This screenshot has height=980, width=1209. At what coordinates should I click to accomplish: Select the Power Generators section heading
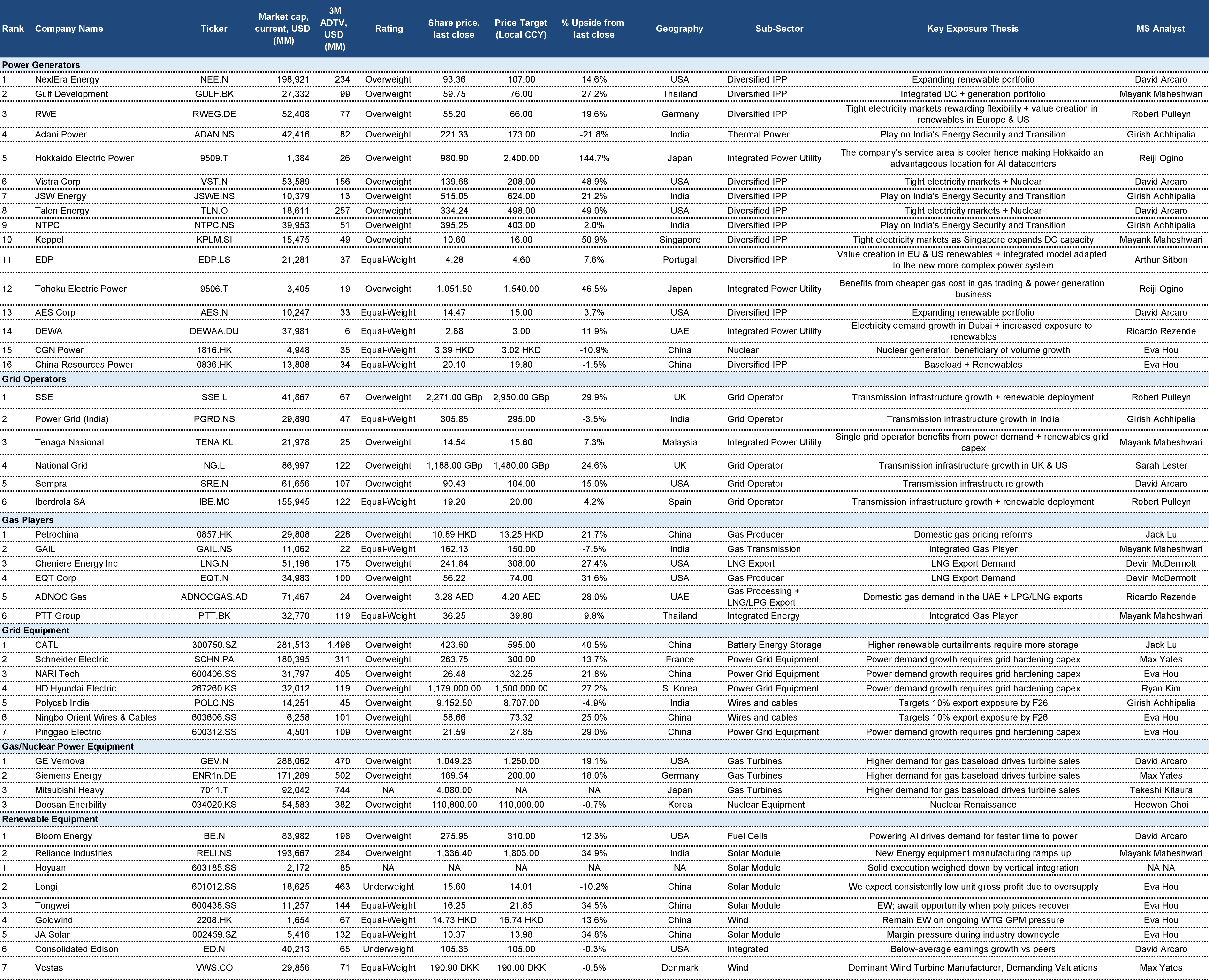coord(41,65)
